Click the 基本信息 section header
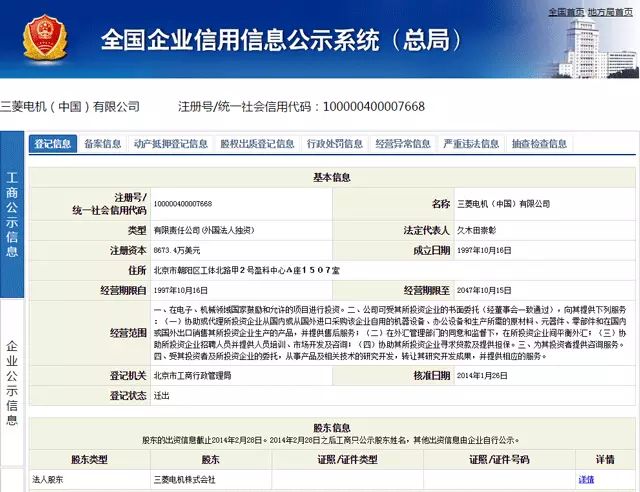The height and width of the screenshot is (492, 640). click(332, 177)
